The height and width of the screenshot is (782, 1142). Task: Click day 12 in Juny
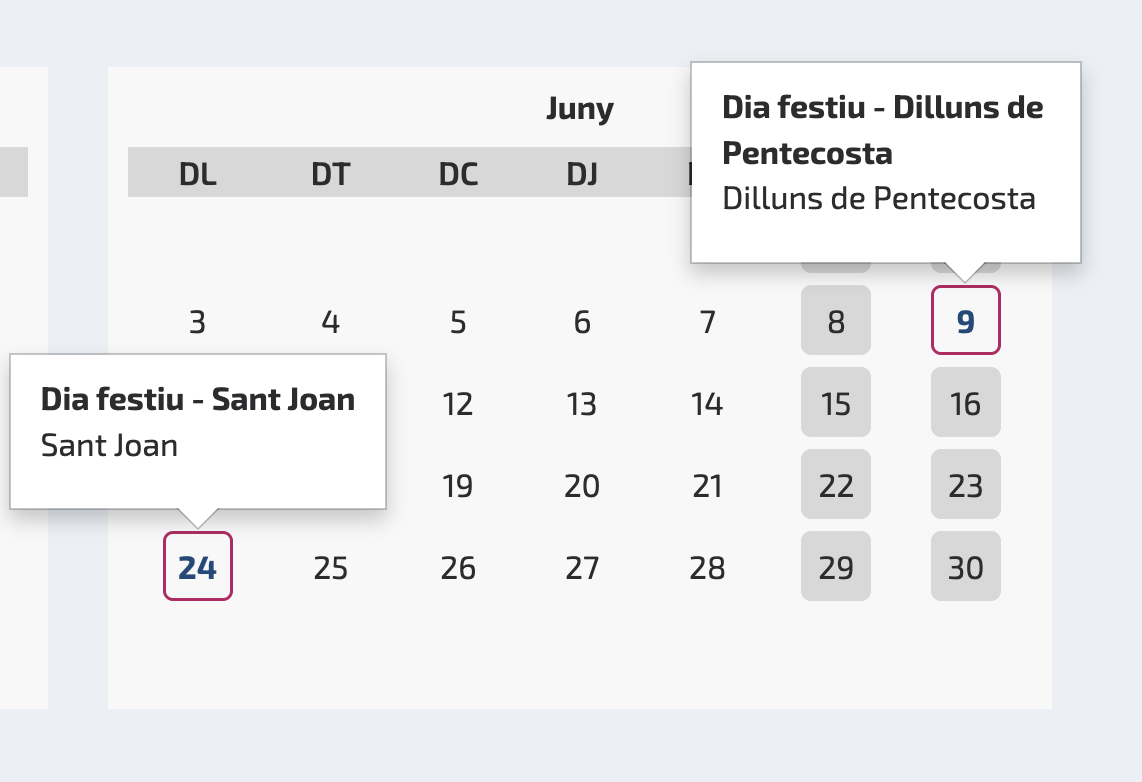pyautogui.click(x=458, y=404)
